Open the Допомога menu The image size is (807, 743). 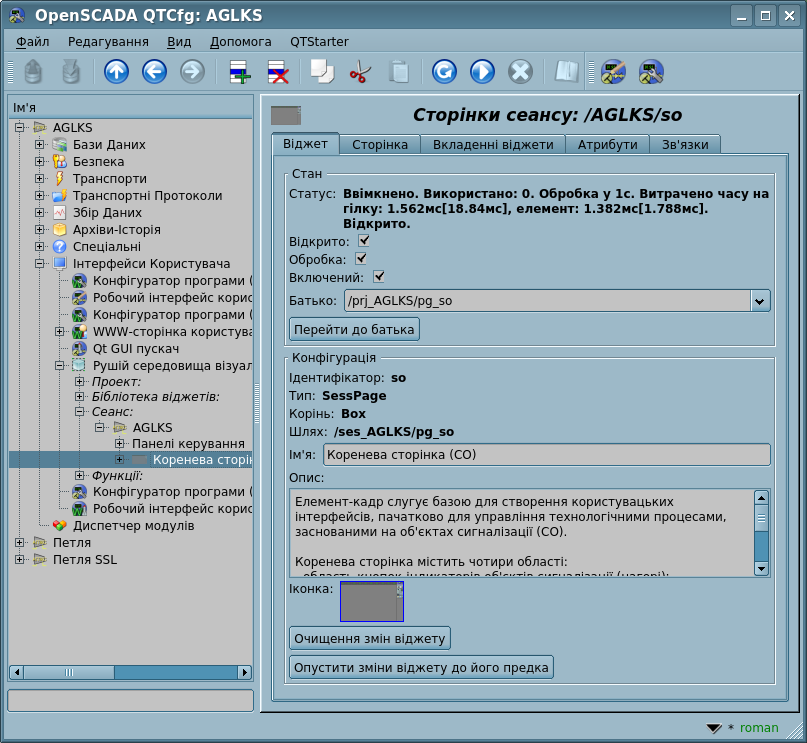click(240, 42)
